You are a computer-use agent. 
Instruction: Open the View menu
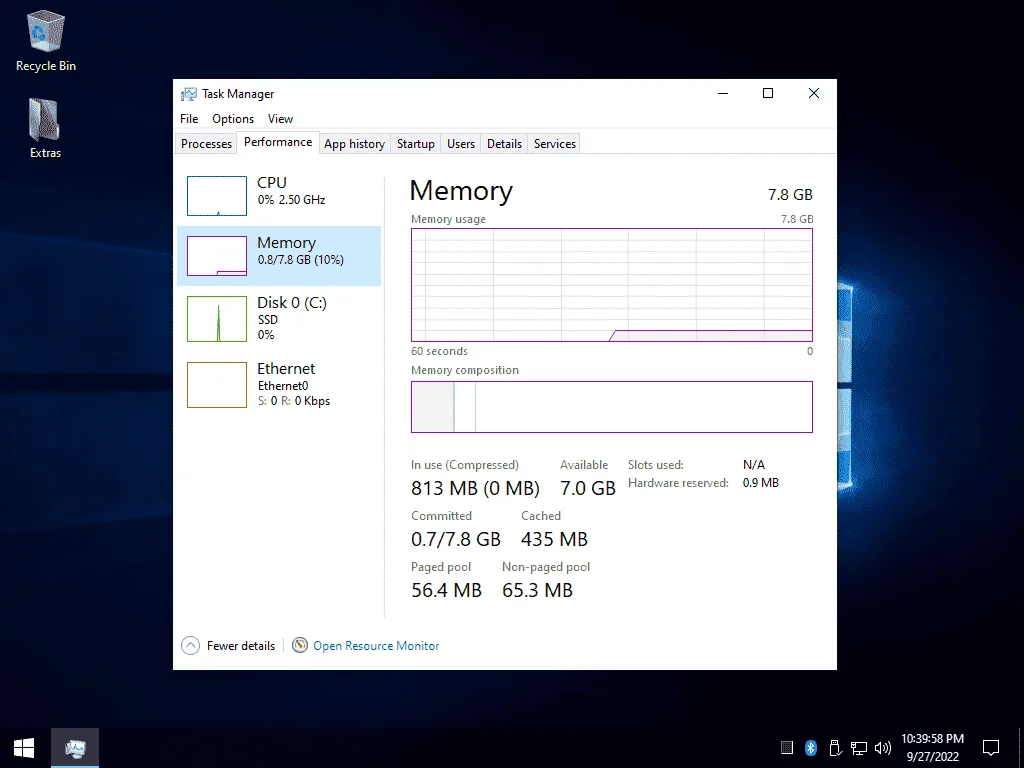[x=280, y=119]
